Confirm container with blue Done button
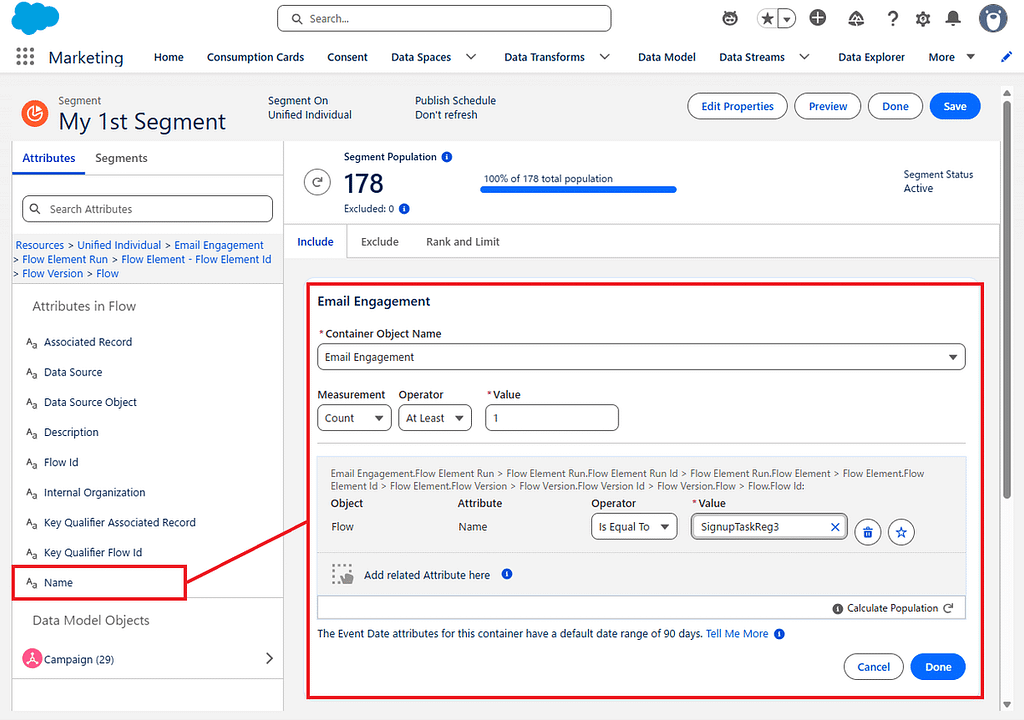 tap(938, 667)
